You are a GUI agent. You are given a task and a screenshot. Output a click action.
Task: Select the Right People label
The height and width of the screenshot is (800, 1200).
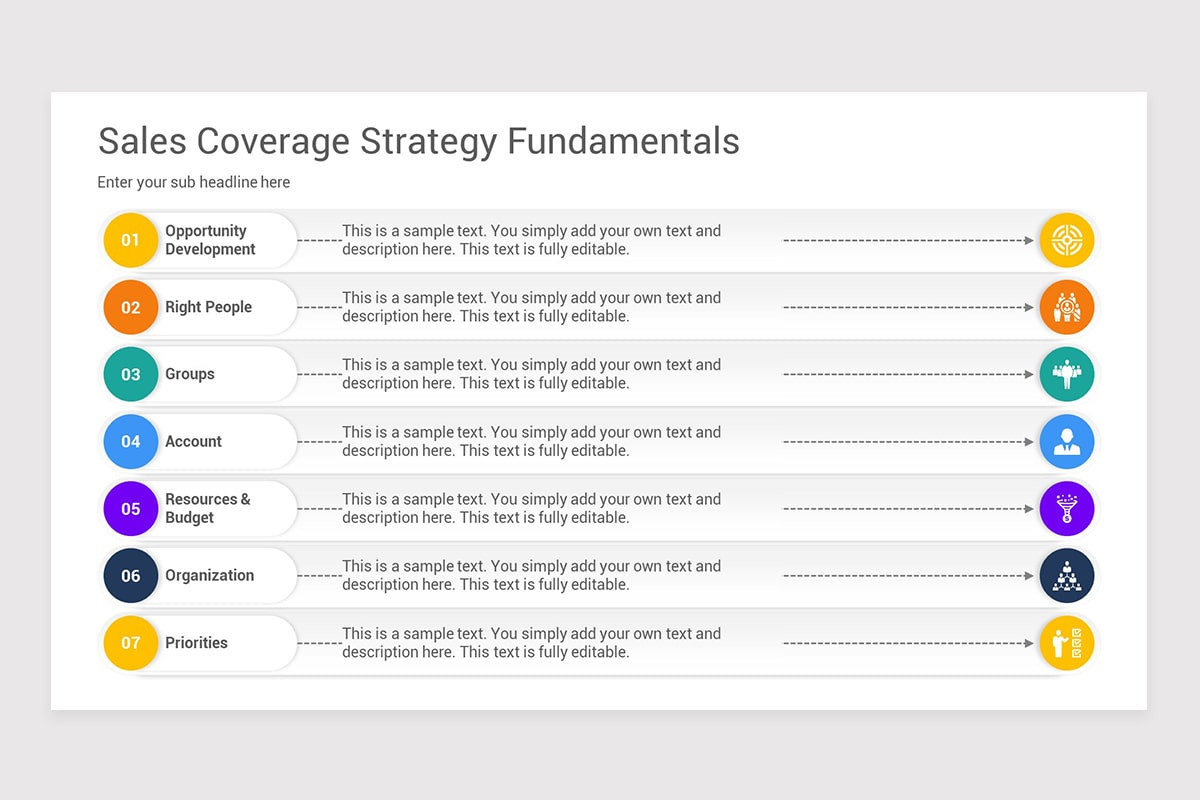[208, 307]
